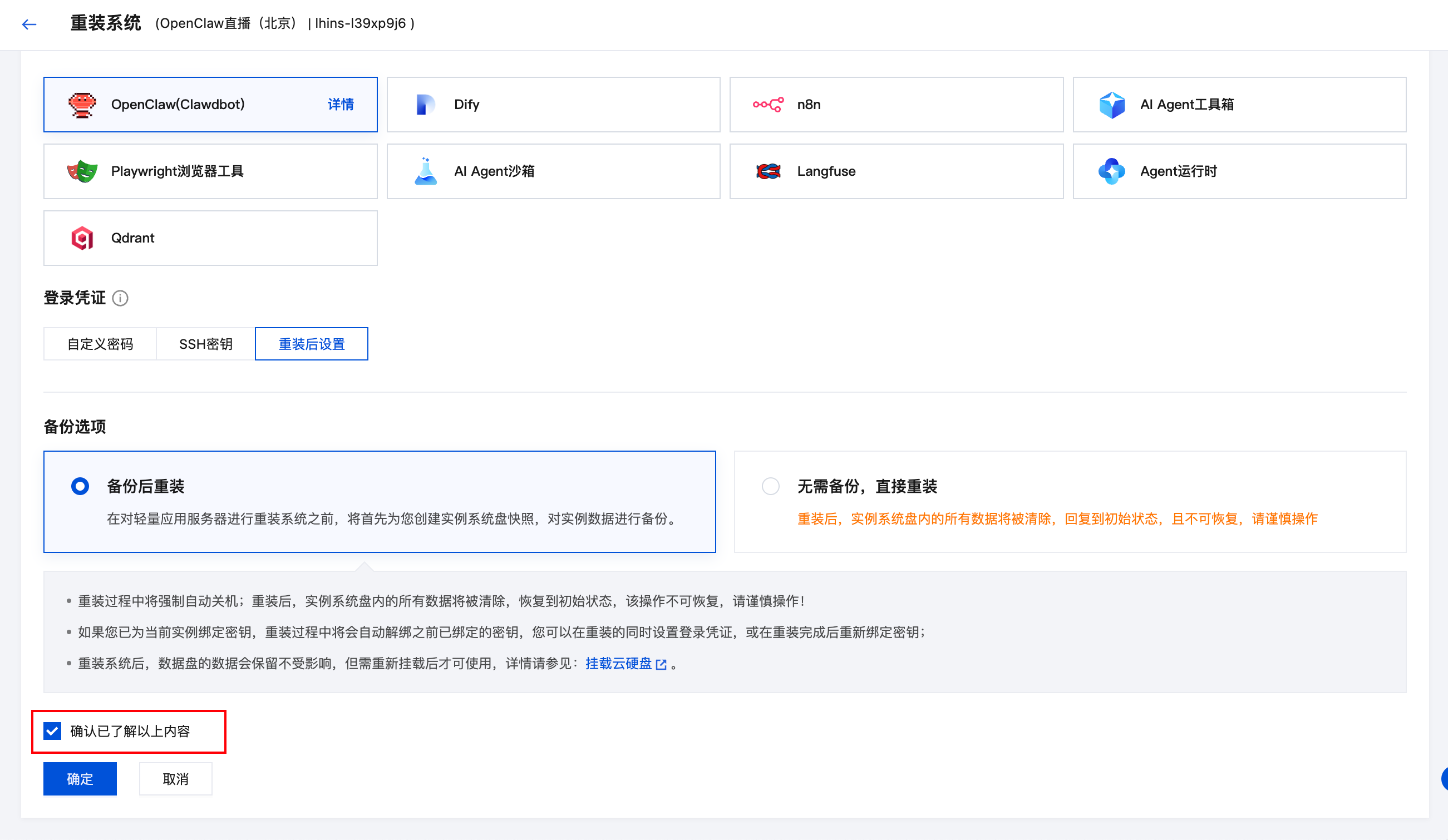
Task: Select 备份后重装 option
Action: click(x=80, y=486)
